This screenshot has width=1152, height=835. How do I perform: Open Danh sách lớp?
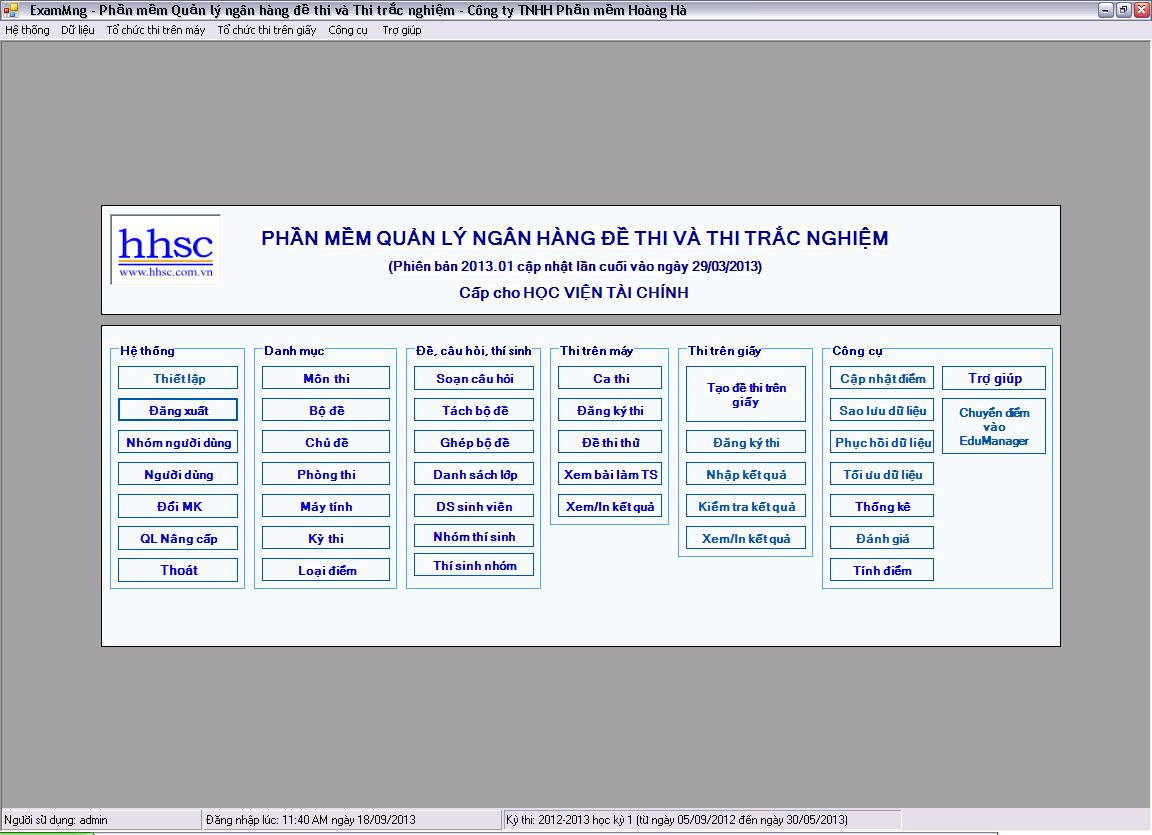tap(474, 474)
